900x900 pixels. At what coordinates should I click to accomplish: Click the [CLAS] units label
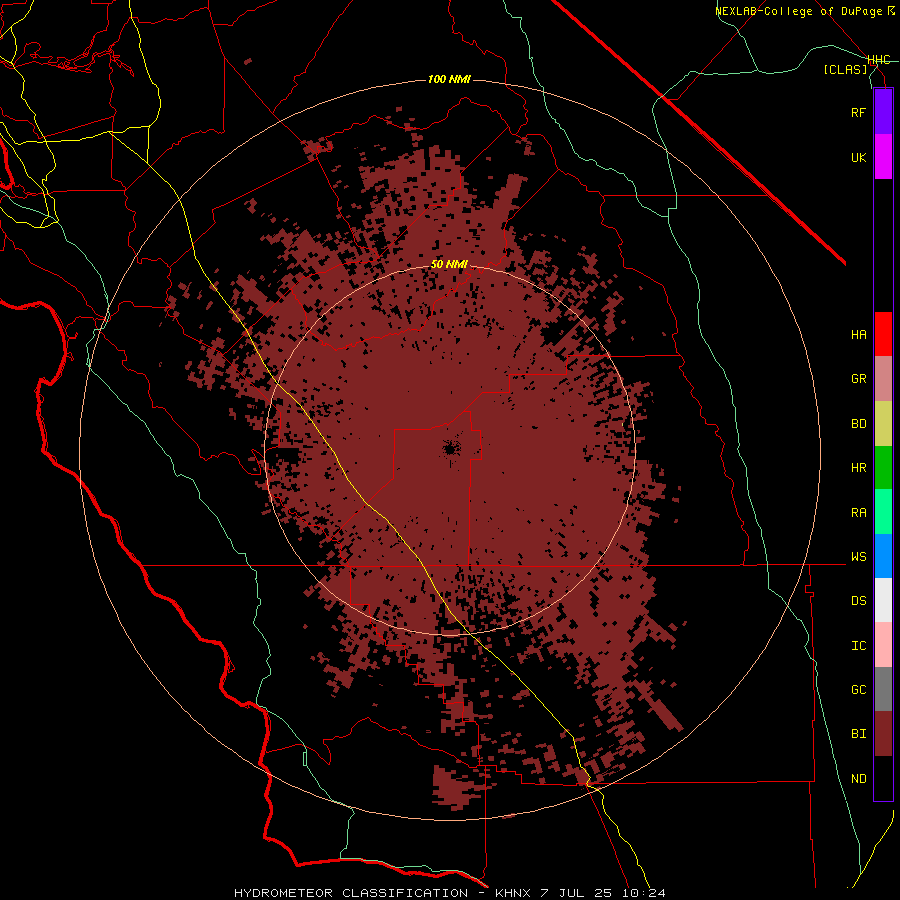tap(845, 69)
